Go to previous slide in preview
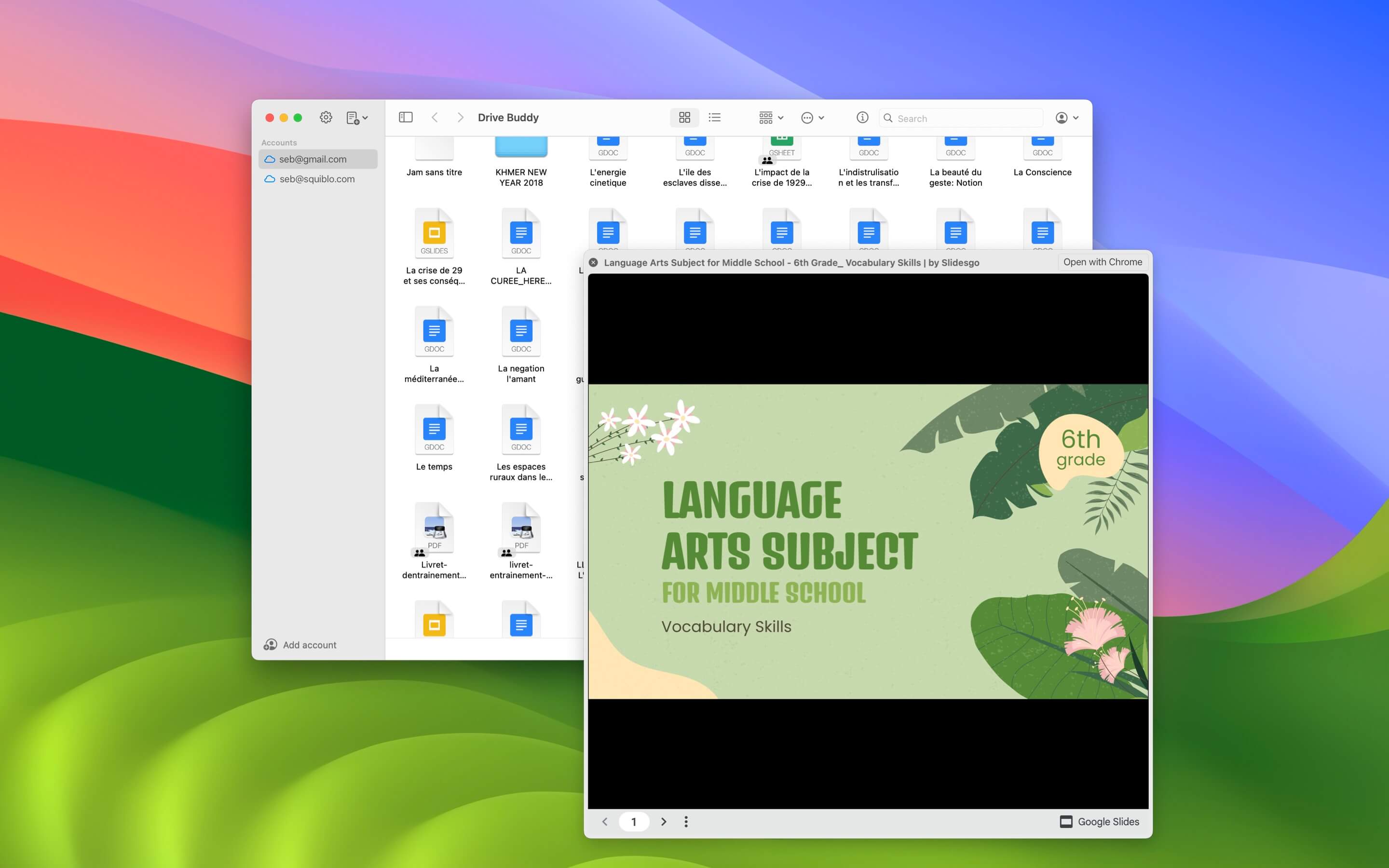The height and width of the screenshot is (868, 1389). point(604,822)
